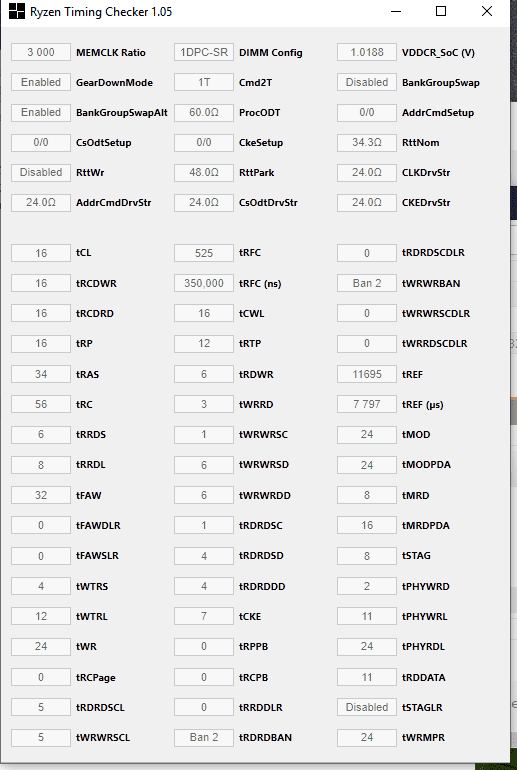The height and width of the screenshot is (770, 517).
Task: Select the tCKE 7 field
Action: pos(204,616)
